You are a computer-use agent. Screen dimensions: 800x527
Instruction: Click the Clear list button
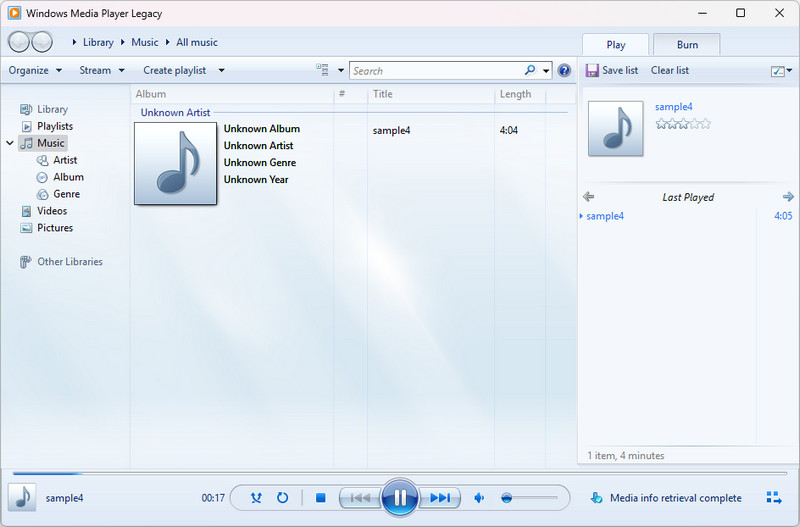[669, 70]
